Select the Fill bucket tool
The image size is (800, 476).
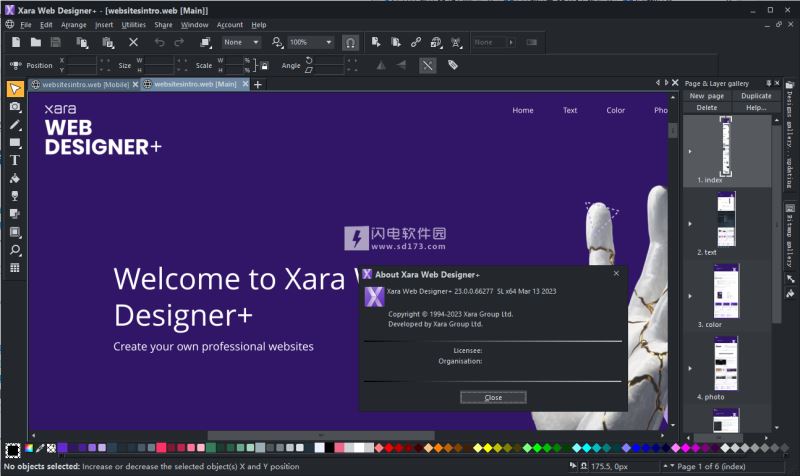(15, 178)
